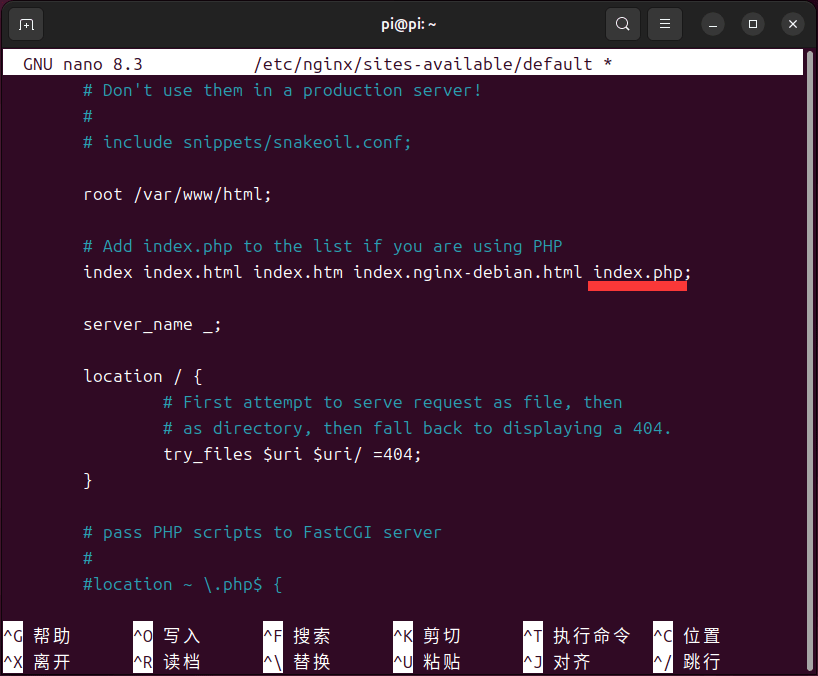This screenshot has height=676, width=818.
Task: Click the ^U 粘贴 paste shortcut
Action: click(427, 662)
